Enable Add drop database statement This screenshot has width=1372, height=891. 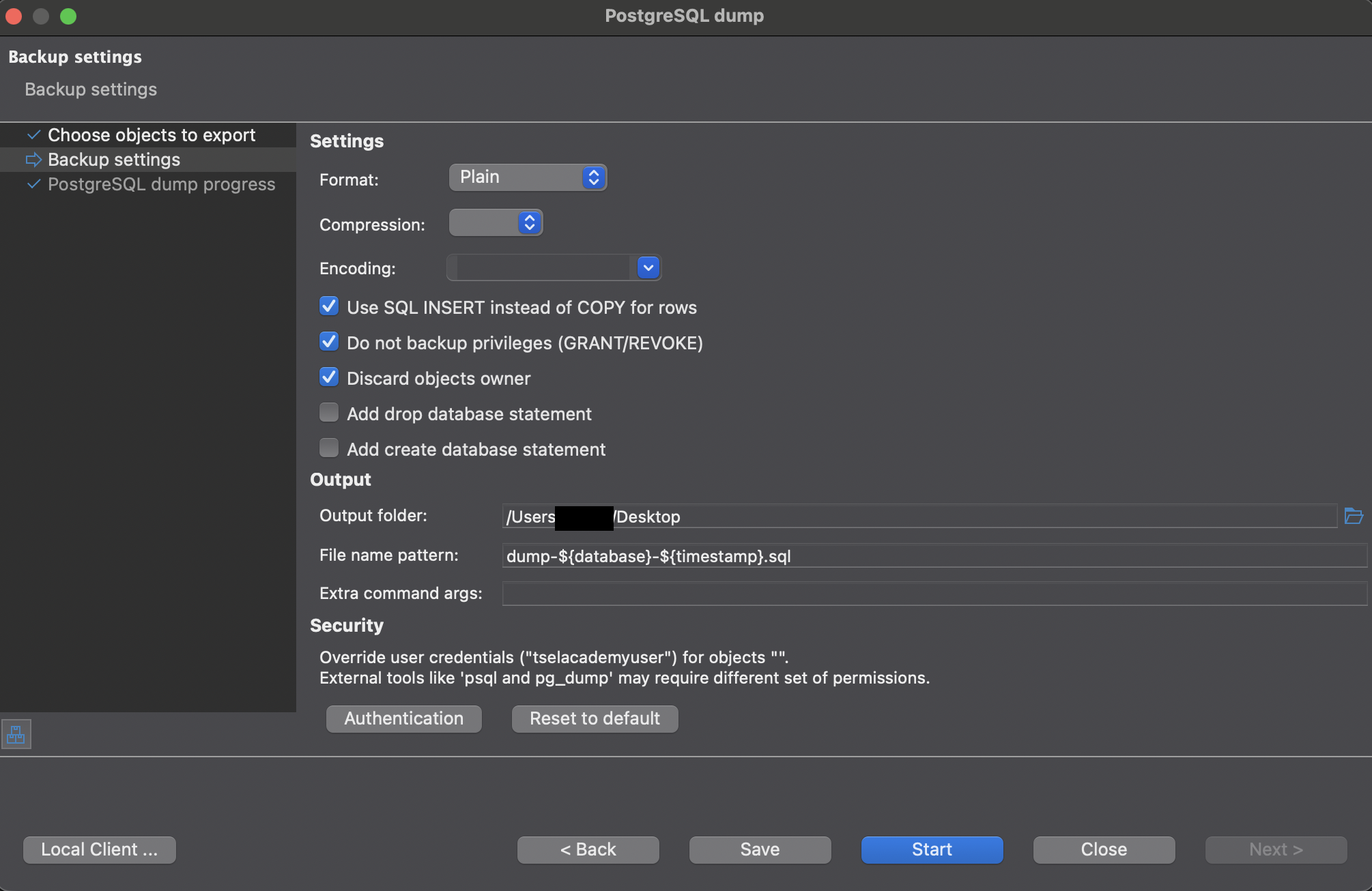329,413
